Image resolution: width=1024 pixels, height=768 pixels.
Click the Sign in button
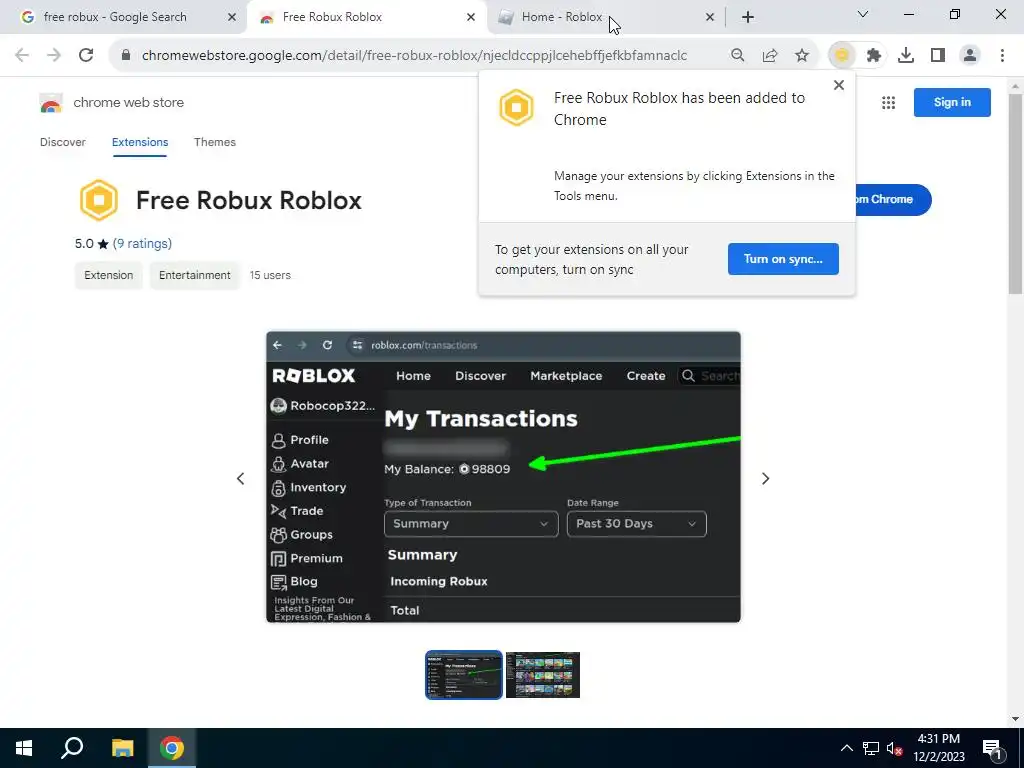point(952,103)
